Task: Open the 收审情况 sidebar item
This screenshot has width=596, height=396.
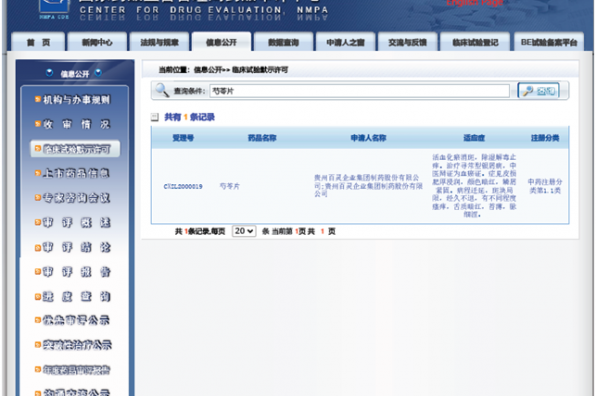Action: point(76,124)
